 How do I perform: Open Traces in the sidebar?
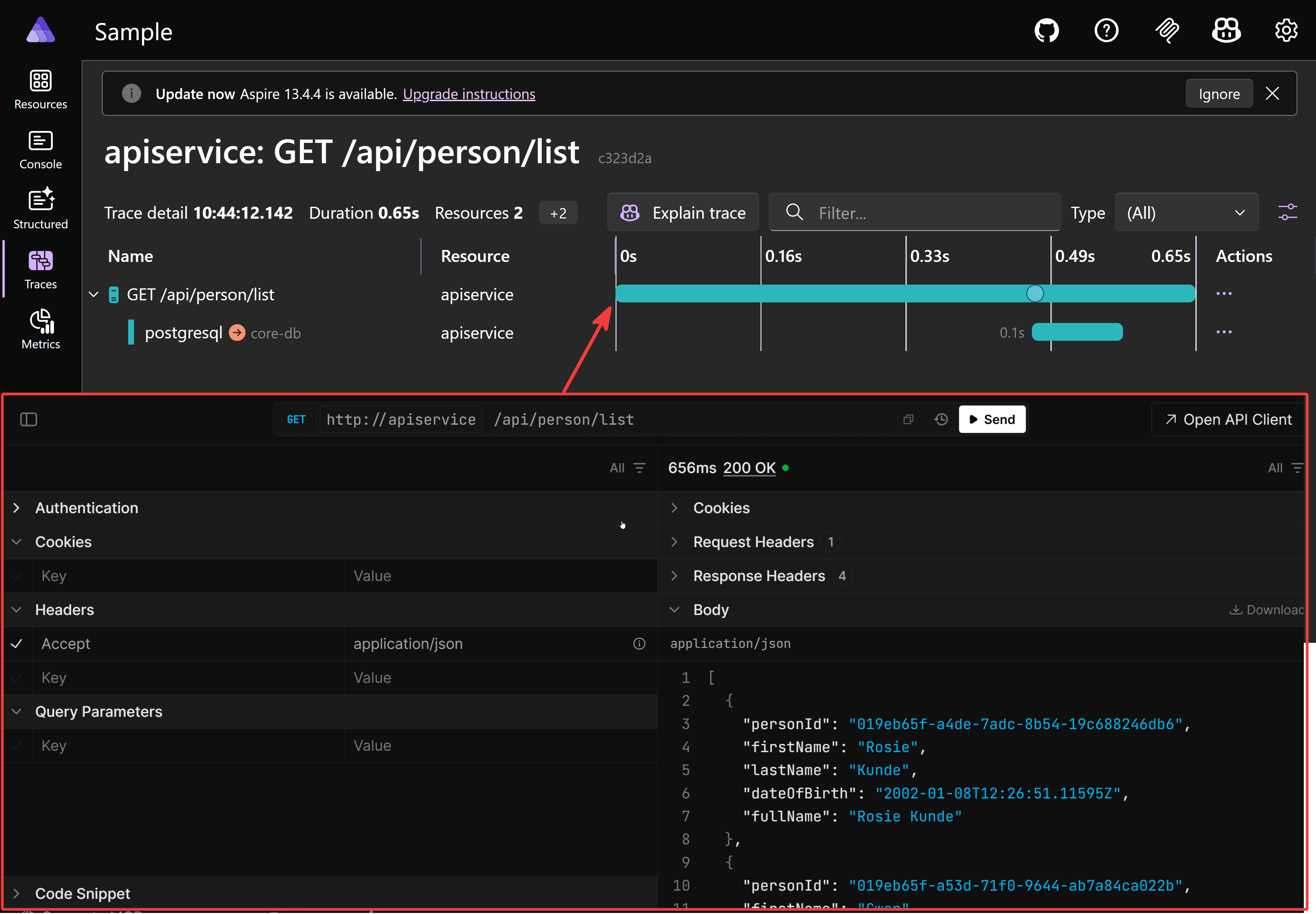coord(41,270)
